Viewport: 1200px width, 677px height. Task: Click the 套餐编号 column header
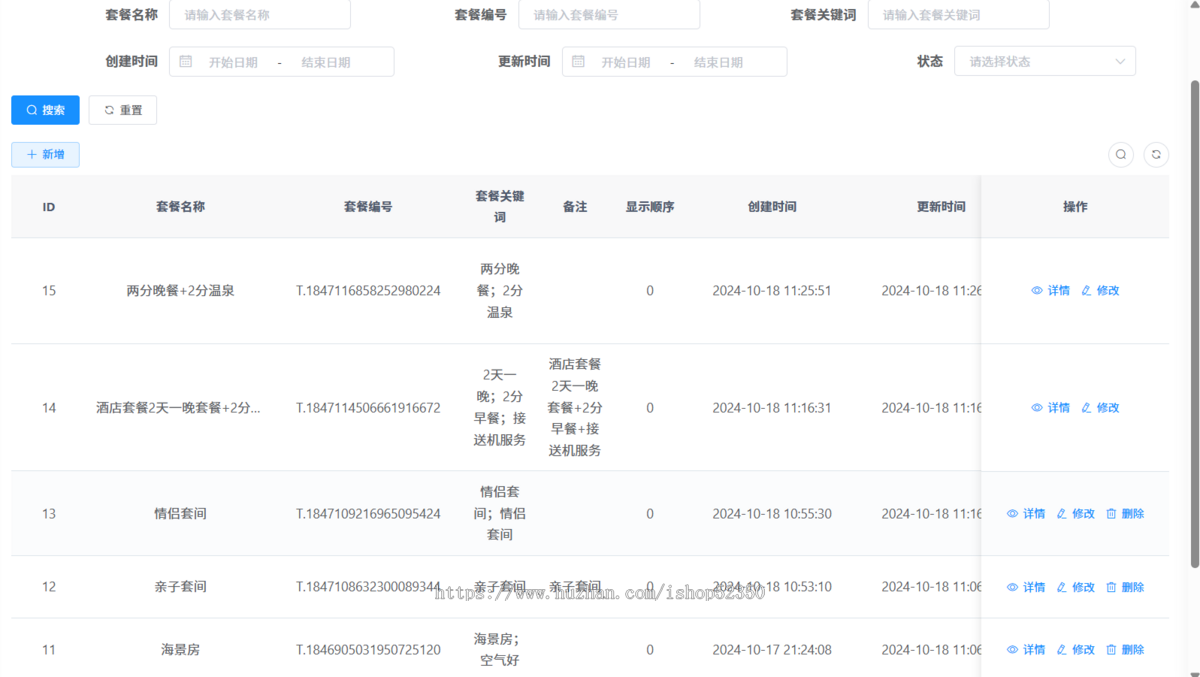[x=368, y=207]
